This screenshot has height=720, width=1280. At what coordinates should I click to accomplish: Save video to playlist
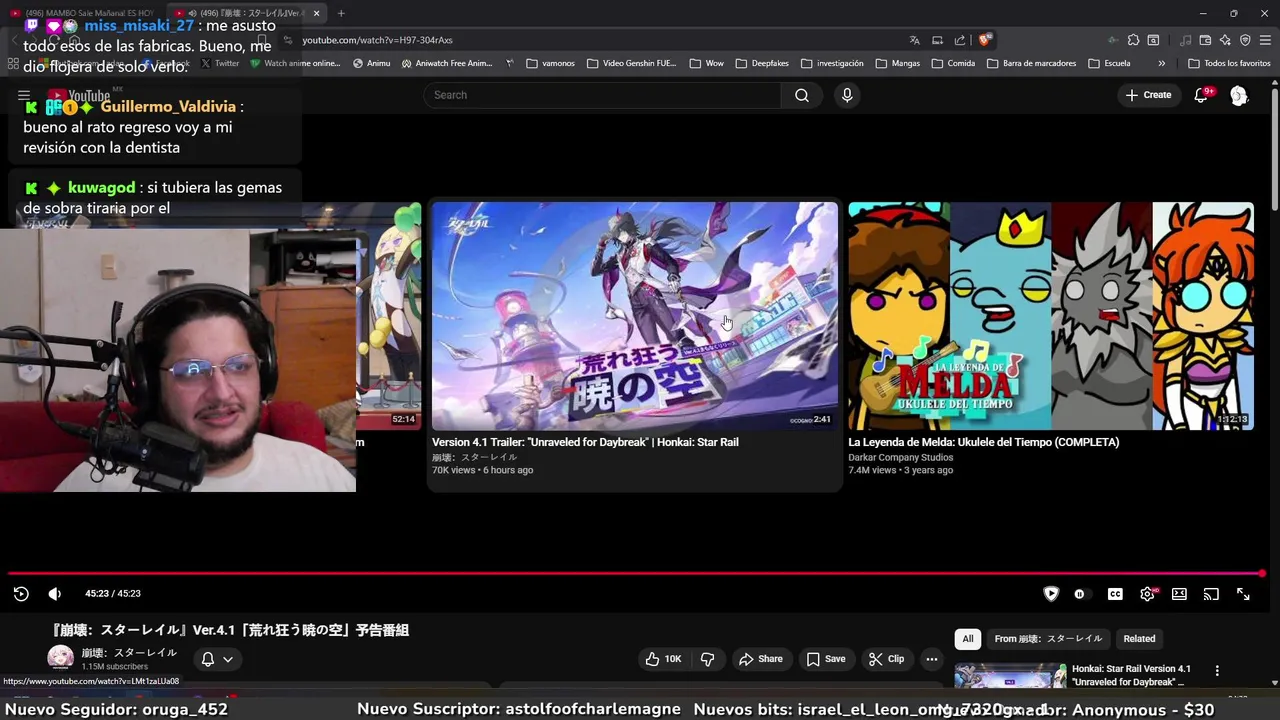[x=826, y=659]
